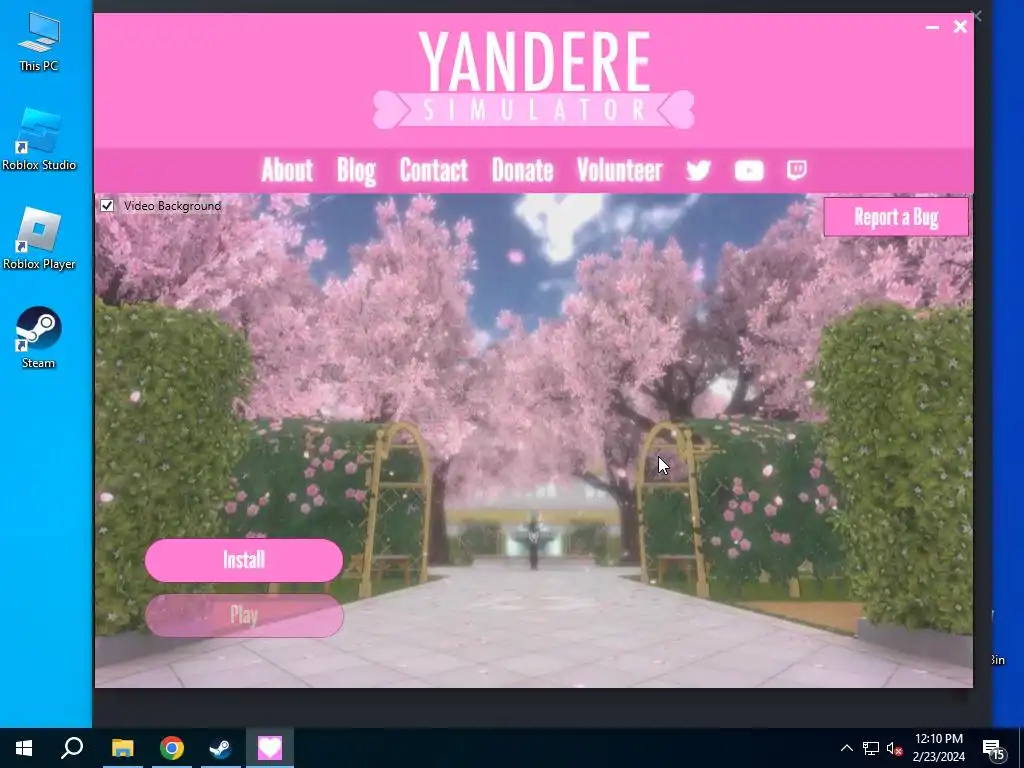Switch to Steam taskbar icon

[x=221, y=748]
